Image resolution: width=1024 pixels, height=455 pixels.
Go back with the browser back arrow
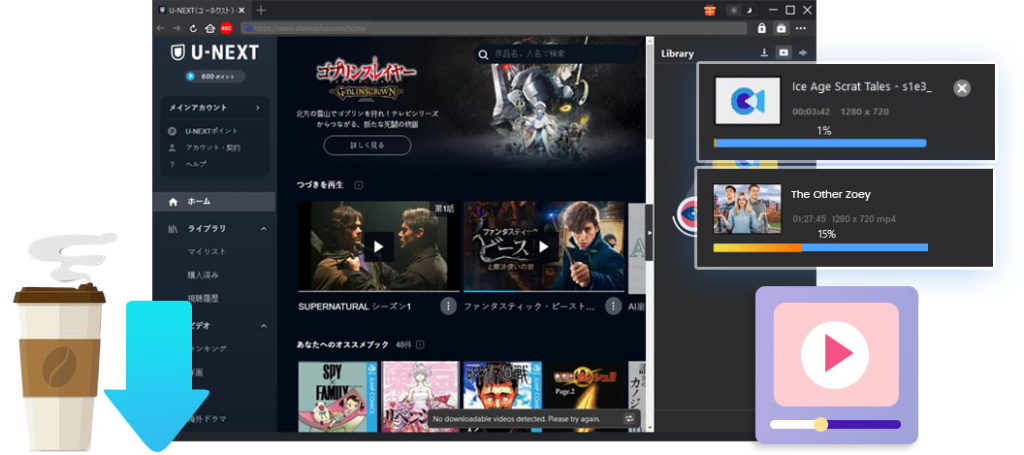161,28
